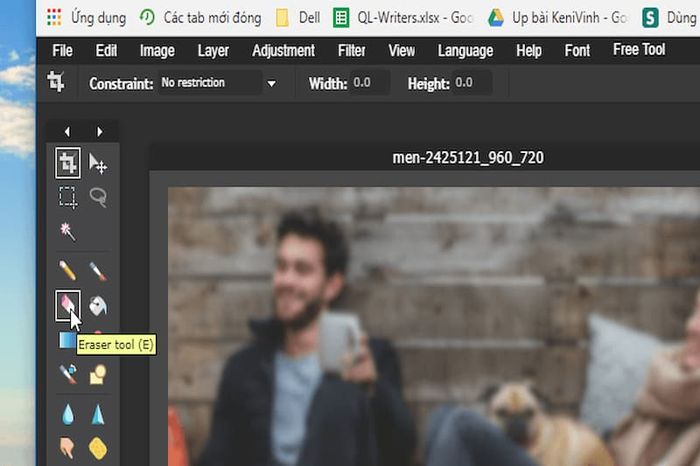Screen dimensions: 700x466
Task: Open QL-Writers.xlsx bookmark
Action: pyautogui.click(x=403, y=18)
